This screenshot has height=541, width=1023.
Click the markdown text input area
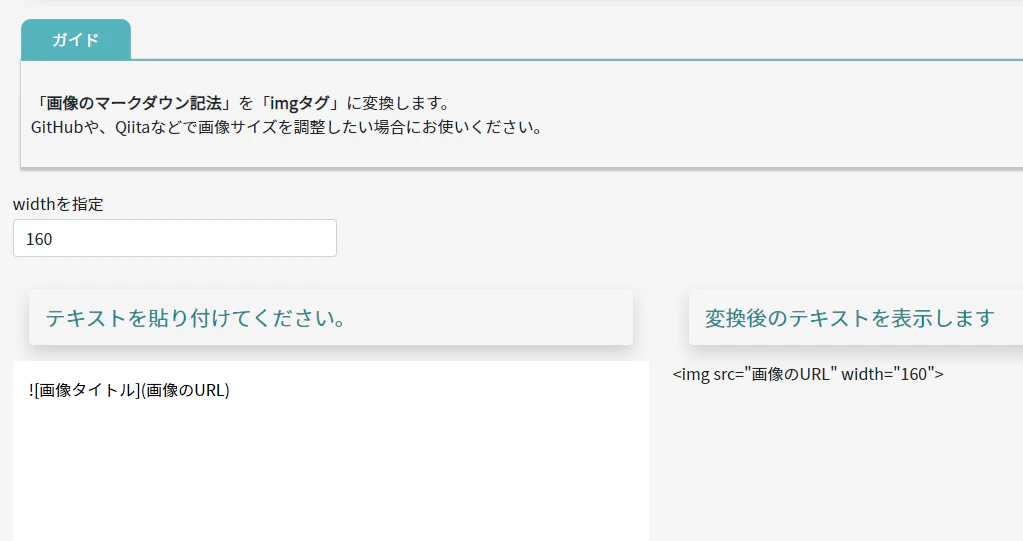(331, 451)
